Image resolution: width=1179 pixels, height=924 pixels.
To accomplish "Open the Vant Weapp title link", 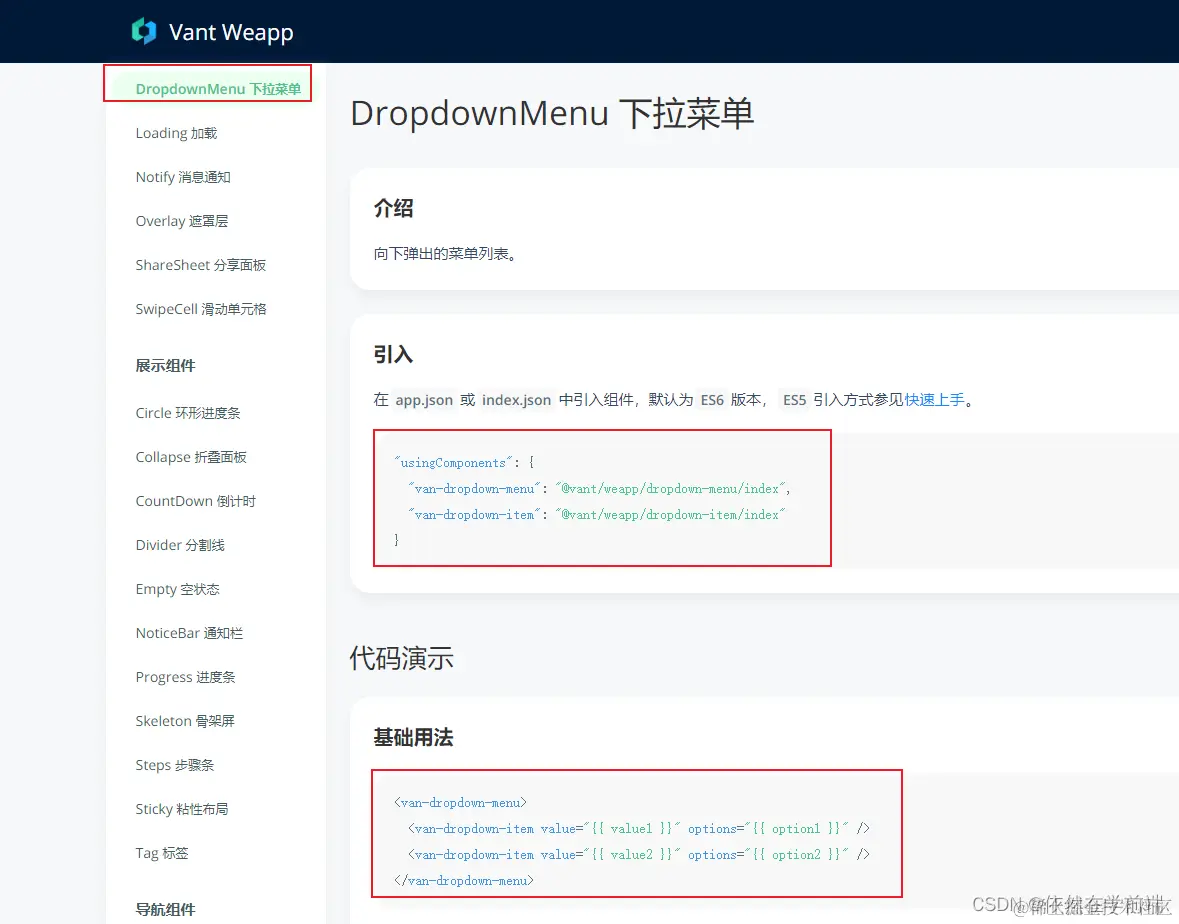I will pyautogui.click(x=231, y=32).
